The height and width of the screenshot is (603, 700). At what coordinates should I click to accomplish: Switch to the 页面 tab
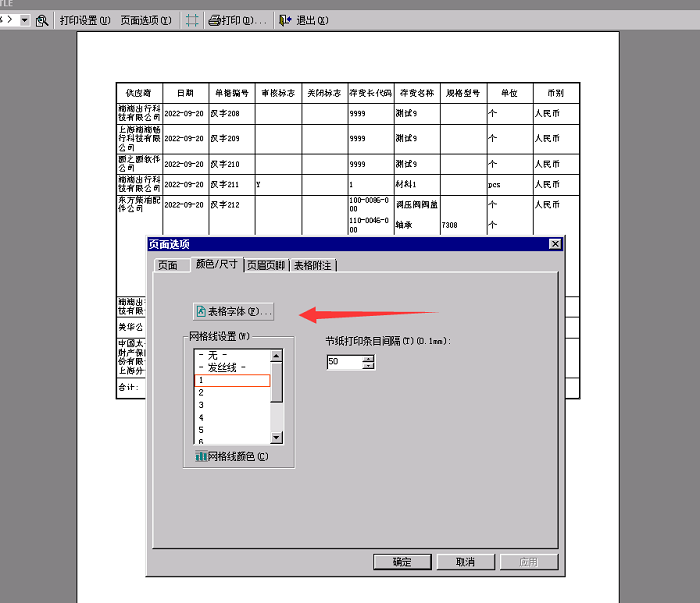(x=167, y=265)
